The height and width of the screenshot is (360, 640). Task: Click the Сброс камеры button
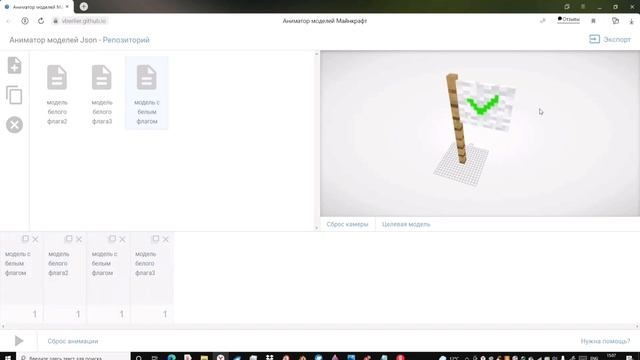coord(347,224)
